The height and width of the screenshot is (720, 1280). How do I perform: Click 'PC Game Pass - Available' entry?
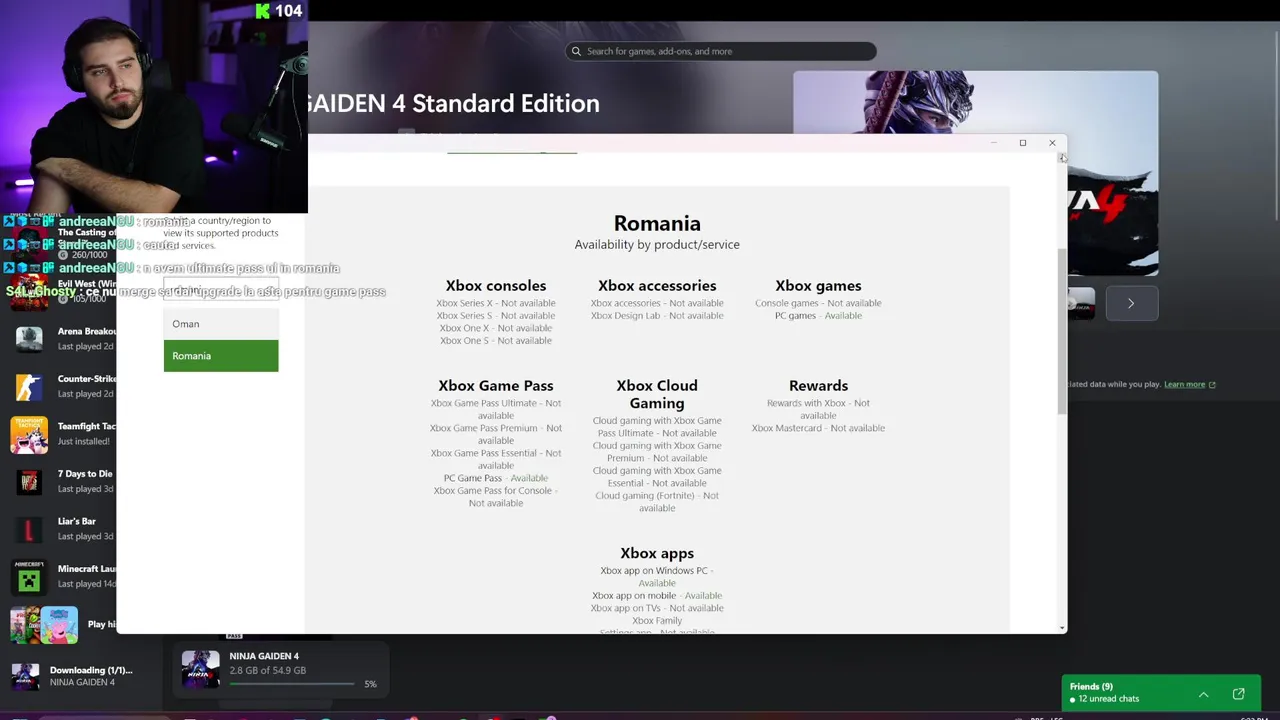pos(496,478)
